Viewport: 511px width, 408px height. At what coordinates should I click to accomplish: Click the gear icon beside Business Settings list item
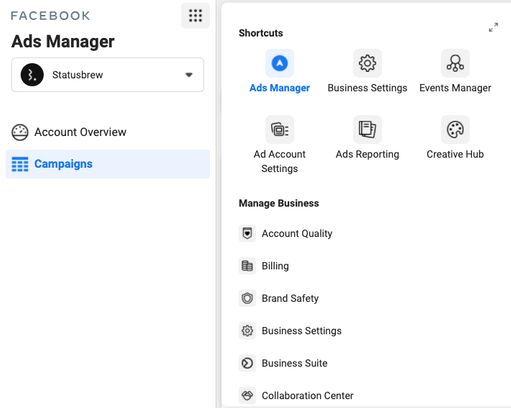click(x=247, y=331)
